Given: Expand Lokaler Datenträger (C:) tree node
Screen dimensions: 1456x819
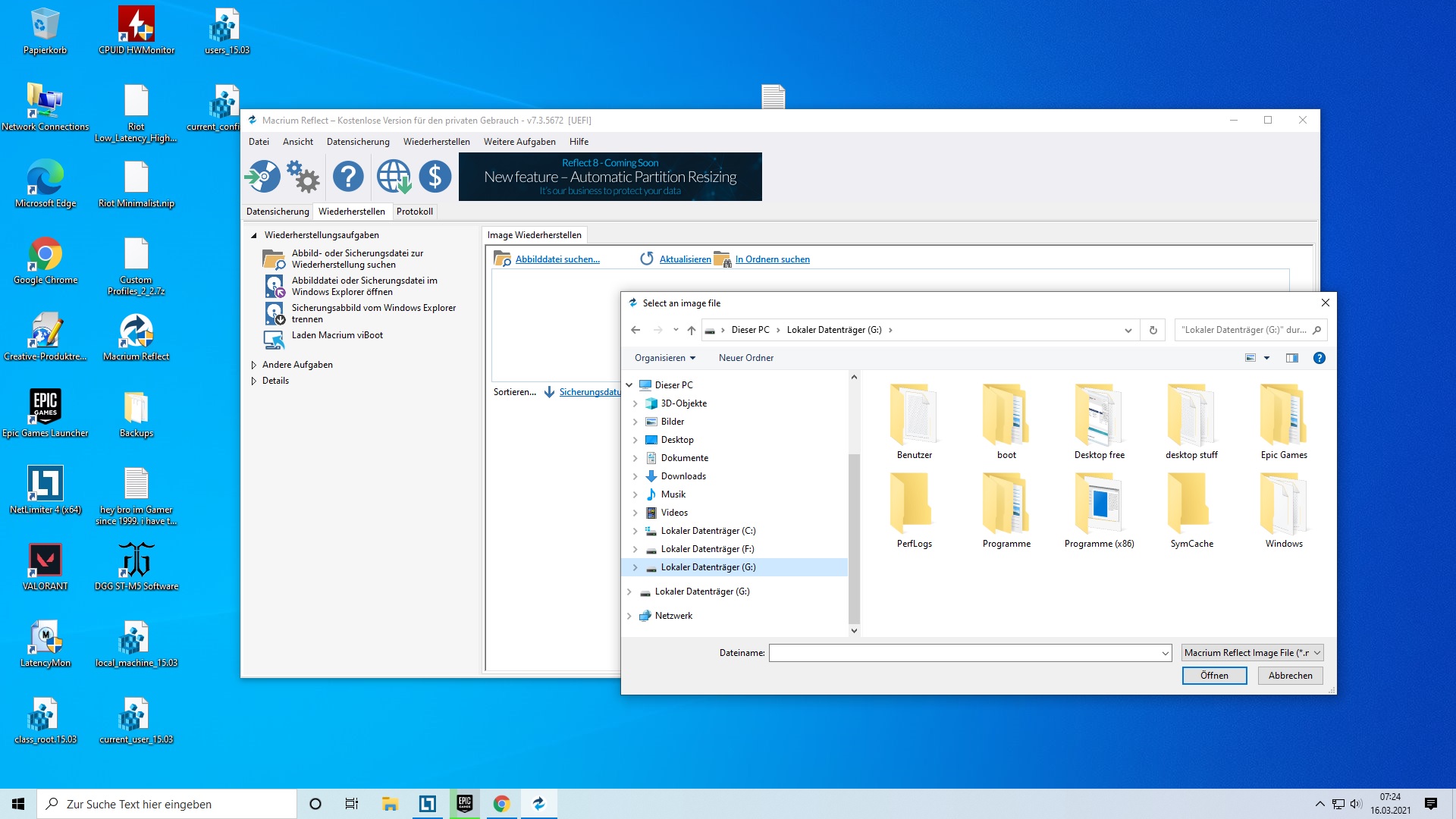Looking at the screenshot, I should point(635,531).
